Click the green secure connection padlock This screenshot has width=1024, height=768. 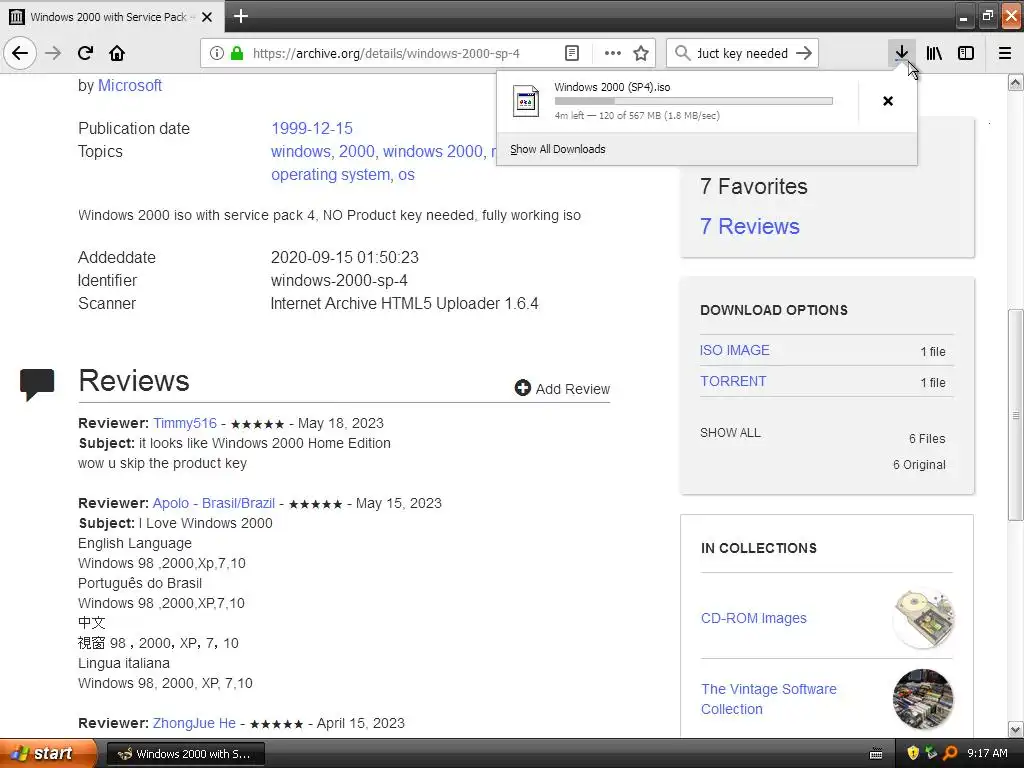pyautogui.click(x=237, y=53)
